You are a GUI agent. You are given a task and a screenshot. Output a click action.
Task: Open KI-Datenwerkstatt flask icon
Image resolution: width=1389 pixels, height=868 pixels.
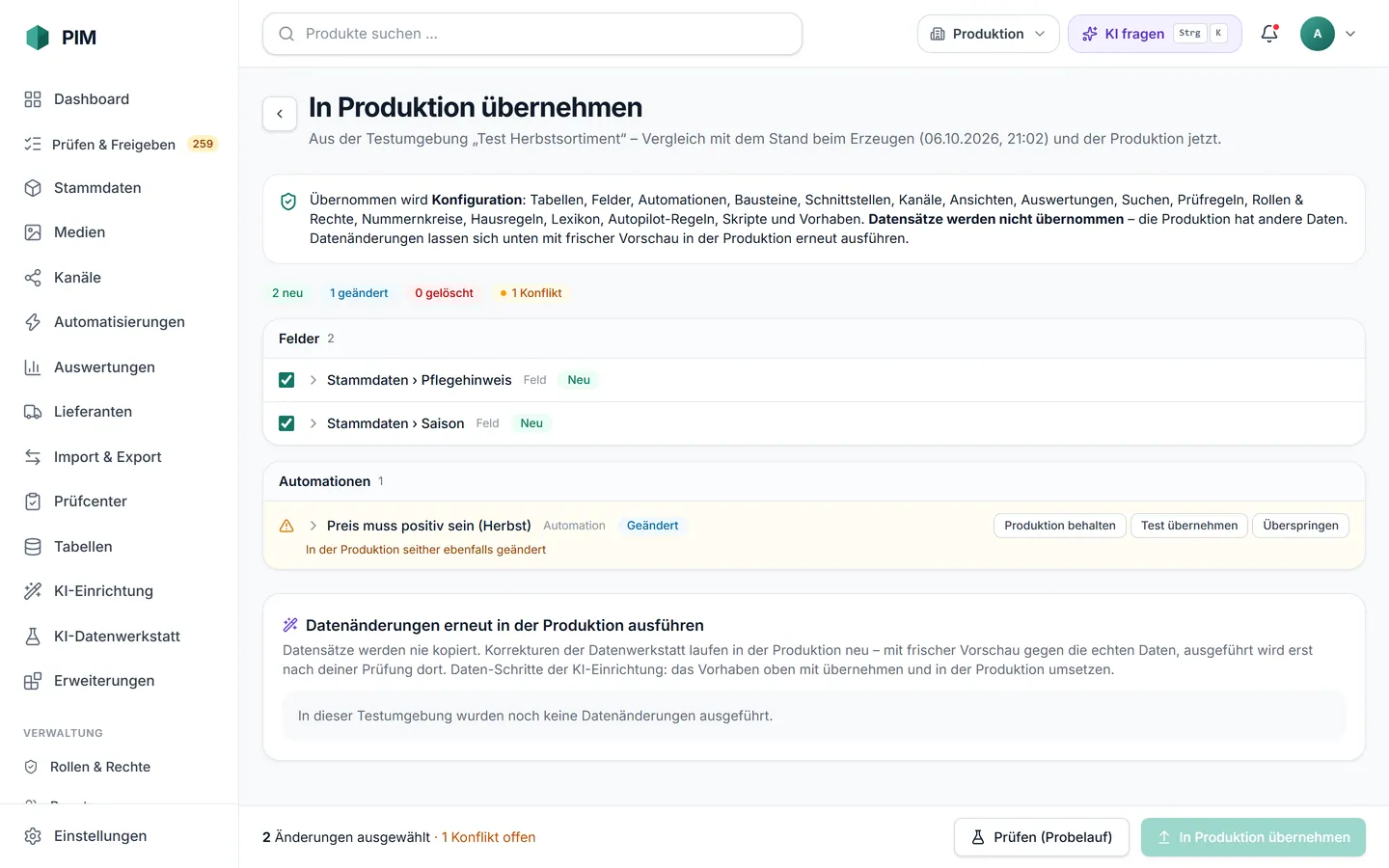point(33,637)
